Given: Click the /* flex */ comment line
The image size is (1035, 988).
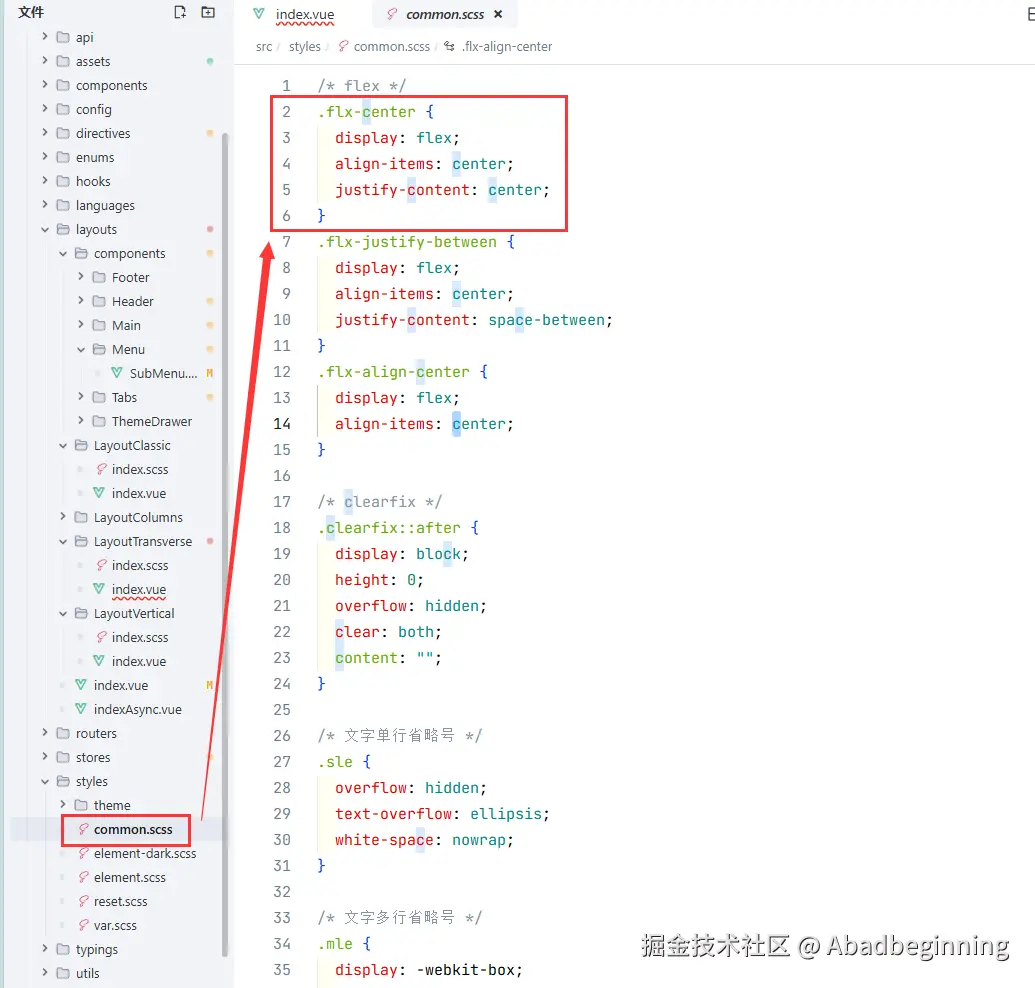Looking at the screenshot, I should (x=362, y=86).
